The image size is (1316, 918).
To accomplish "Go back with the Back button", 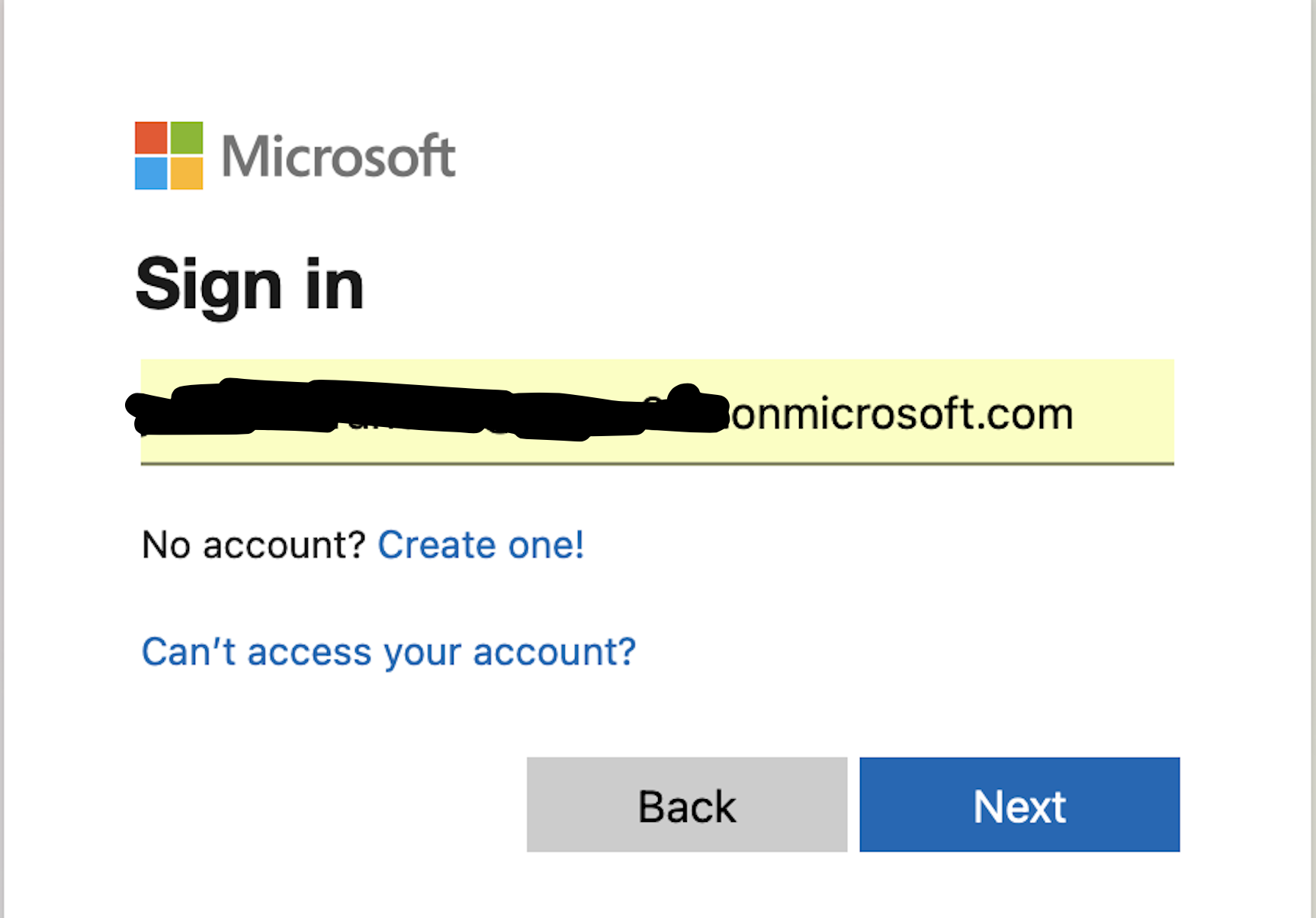I will [687, 804].
